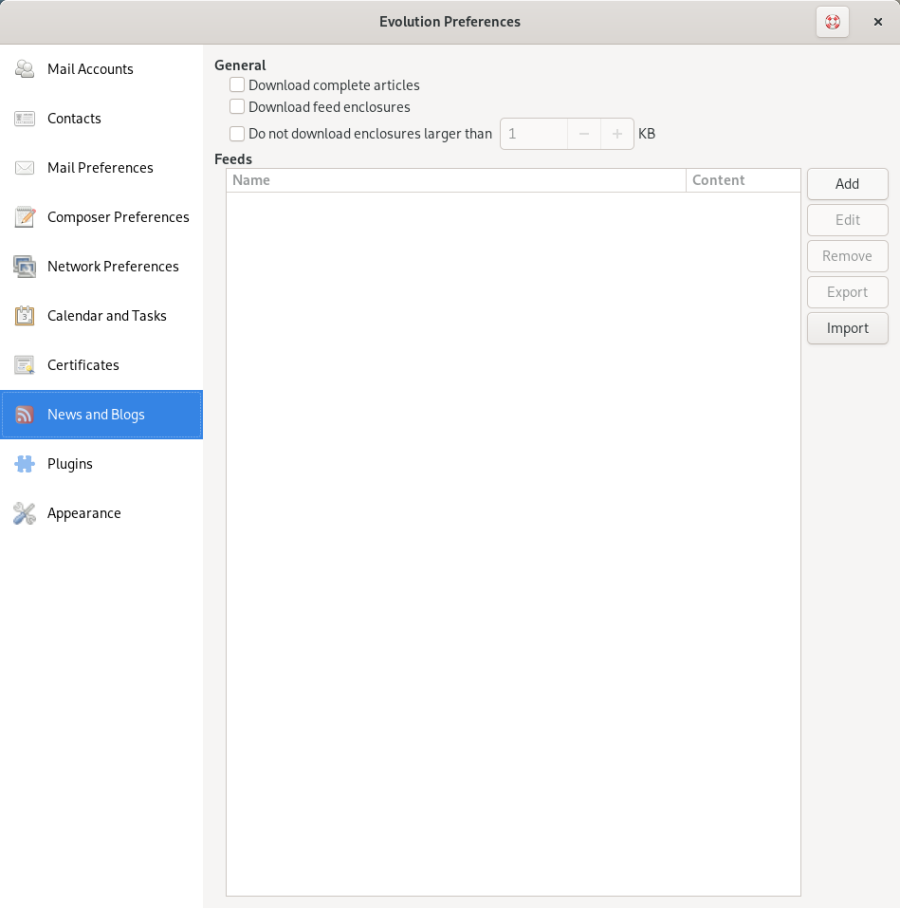Click the Certificates icon in sidebar
Image resolution: width=900 pixels, height=908 pixels.
[x=24, y=365]
